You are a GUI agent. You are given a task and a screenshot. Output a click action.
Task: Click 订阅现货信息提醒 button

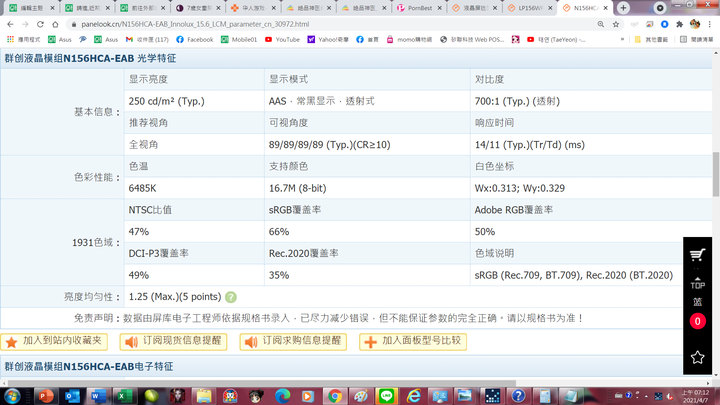point(173,342)
